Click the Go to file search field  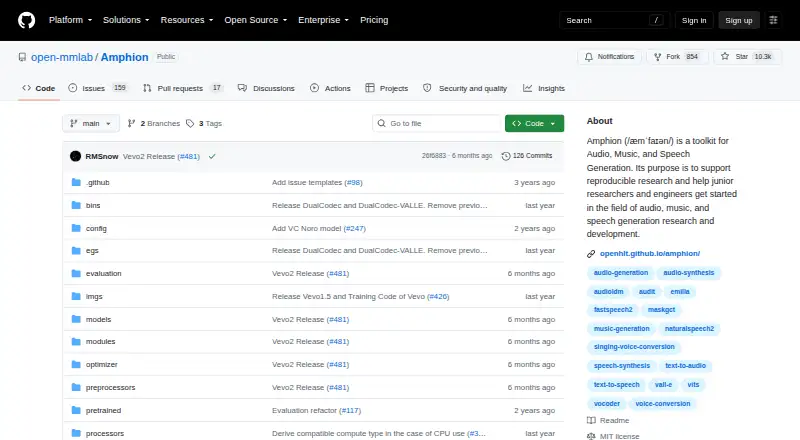(437, 124)
